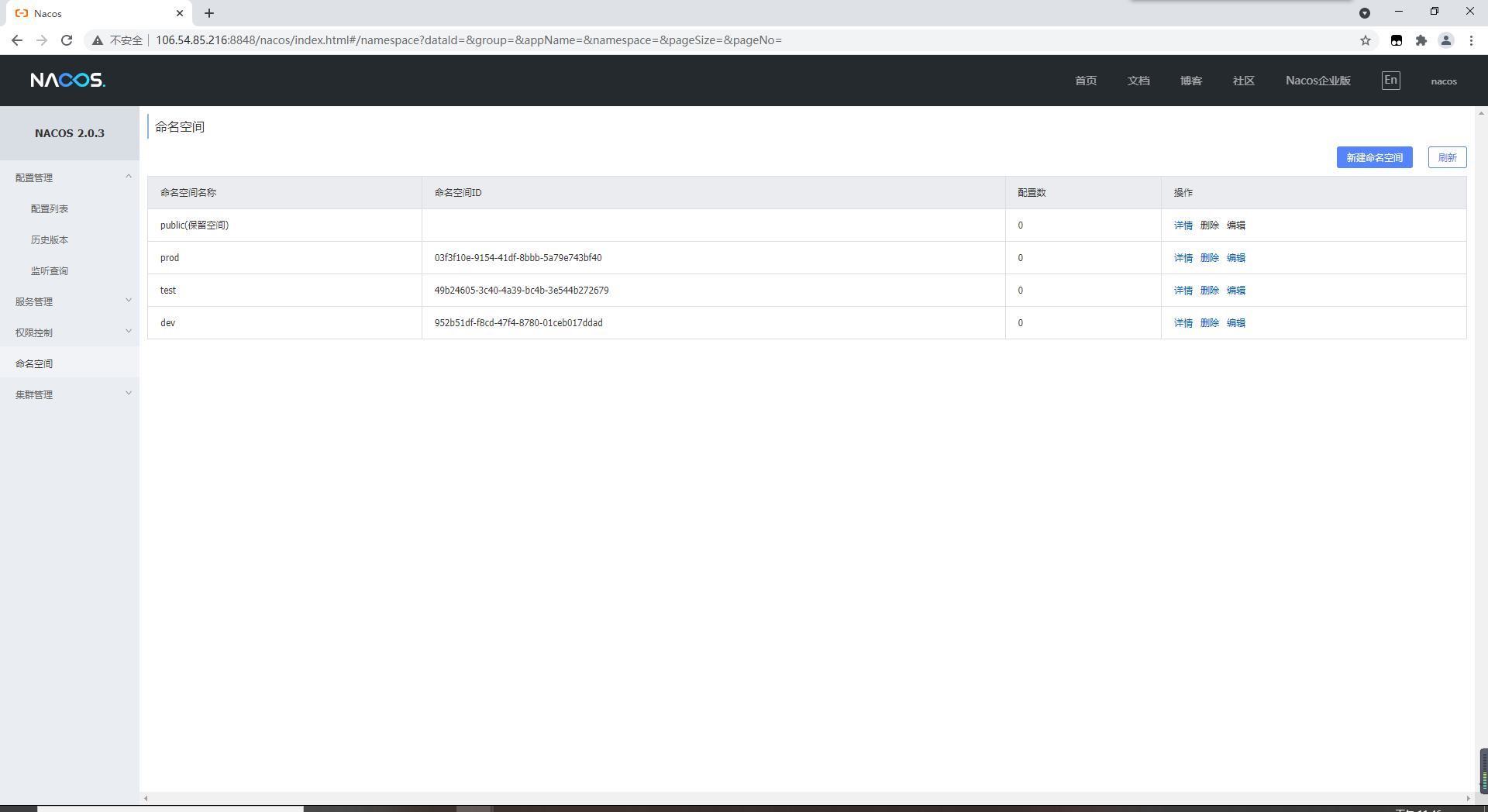The height and width of the screenshot is (812, 1488).
Task: Click the not-secure warning icon
Action: point(98,40)
